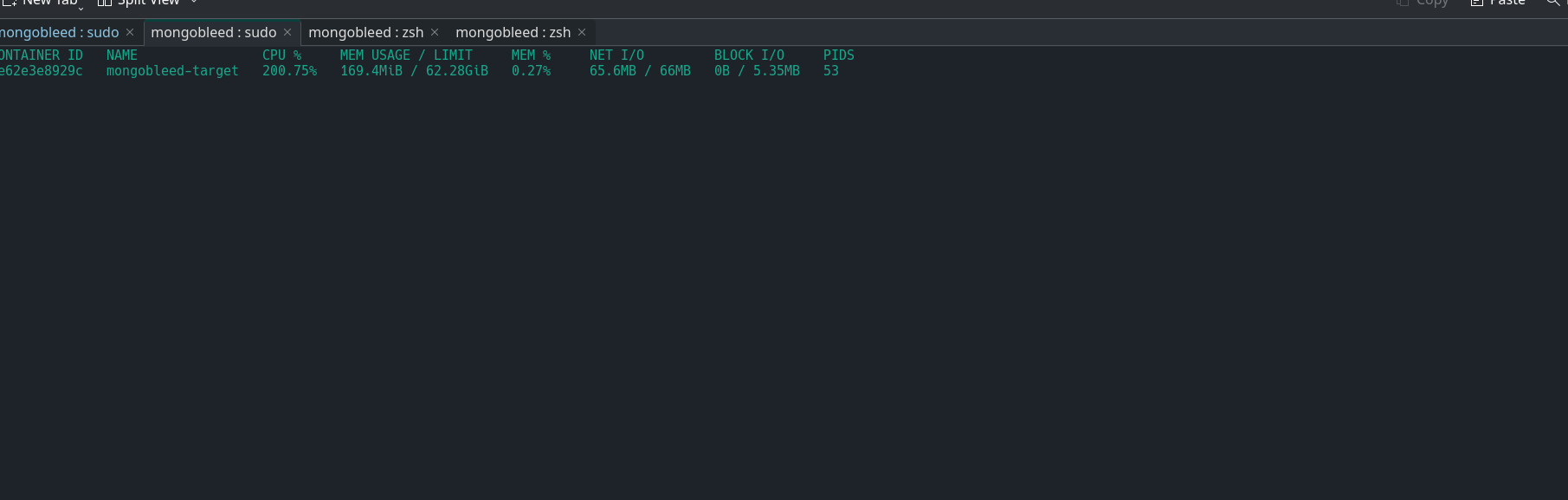The width and height of the screenshot is (1568, 500).
Task: Click the 169.4MiB memory usage value
Action: pyautogui.click(x=371, y=71)
